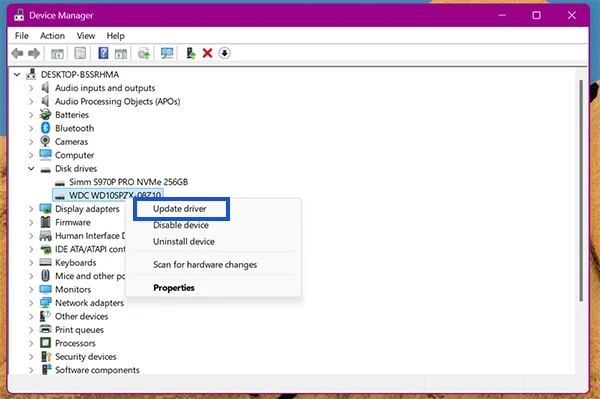The image size is (600, 399).
Task: Minimize the Device Manager window
Action: [502, 15]
